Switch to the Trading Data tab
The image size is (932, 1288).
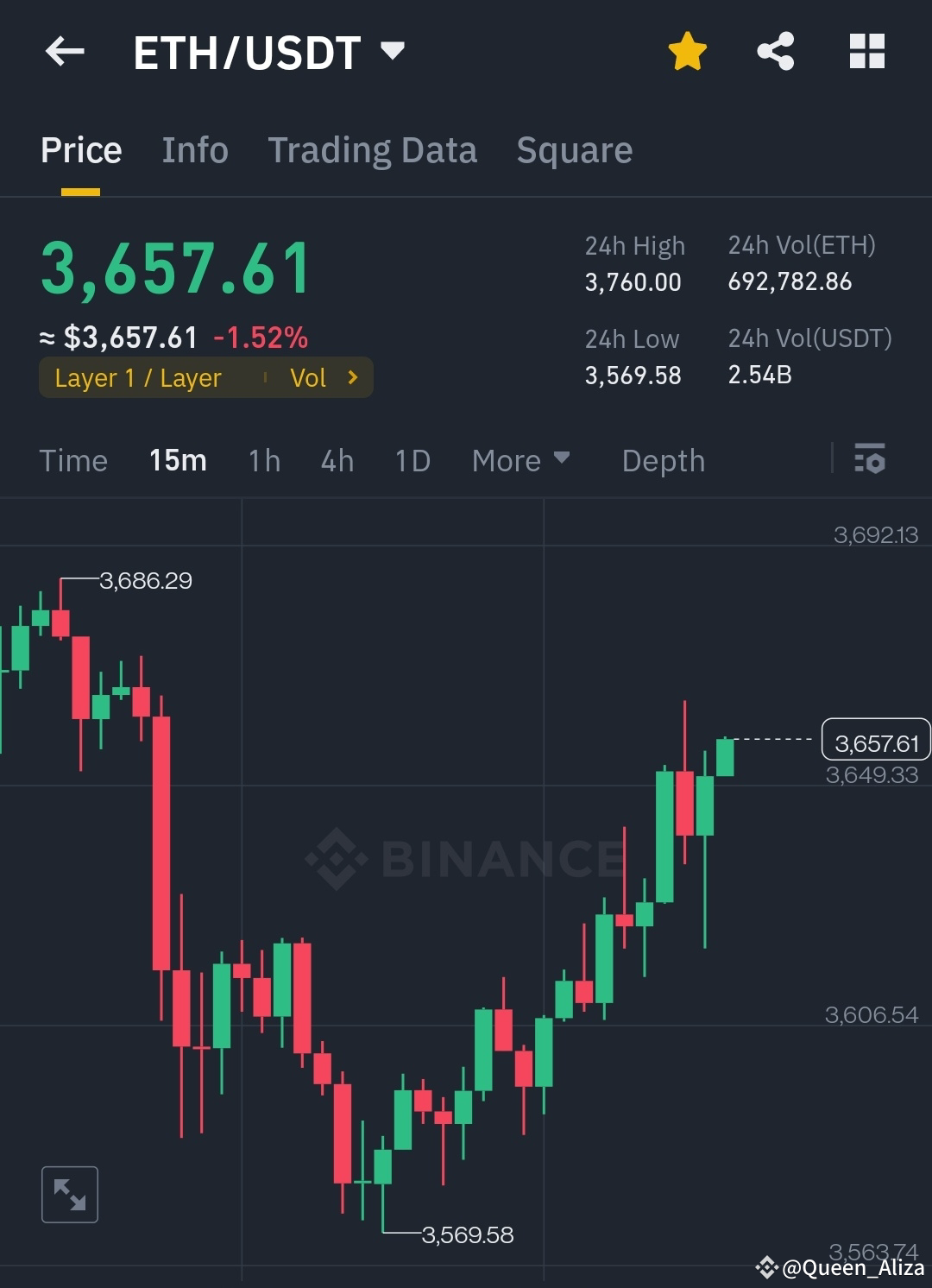pos(373,149)
